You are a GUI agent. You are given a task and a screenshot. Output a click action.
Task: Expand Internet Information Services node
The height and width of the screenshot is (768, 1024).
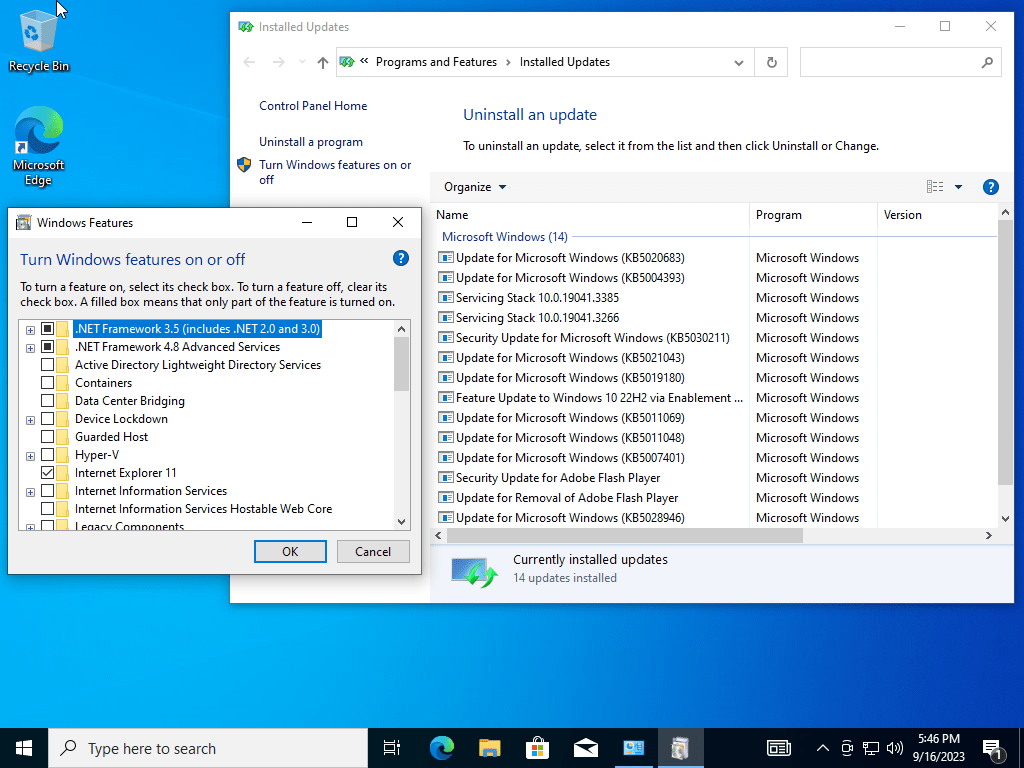[30, 492]
